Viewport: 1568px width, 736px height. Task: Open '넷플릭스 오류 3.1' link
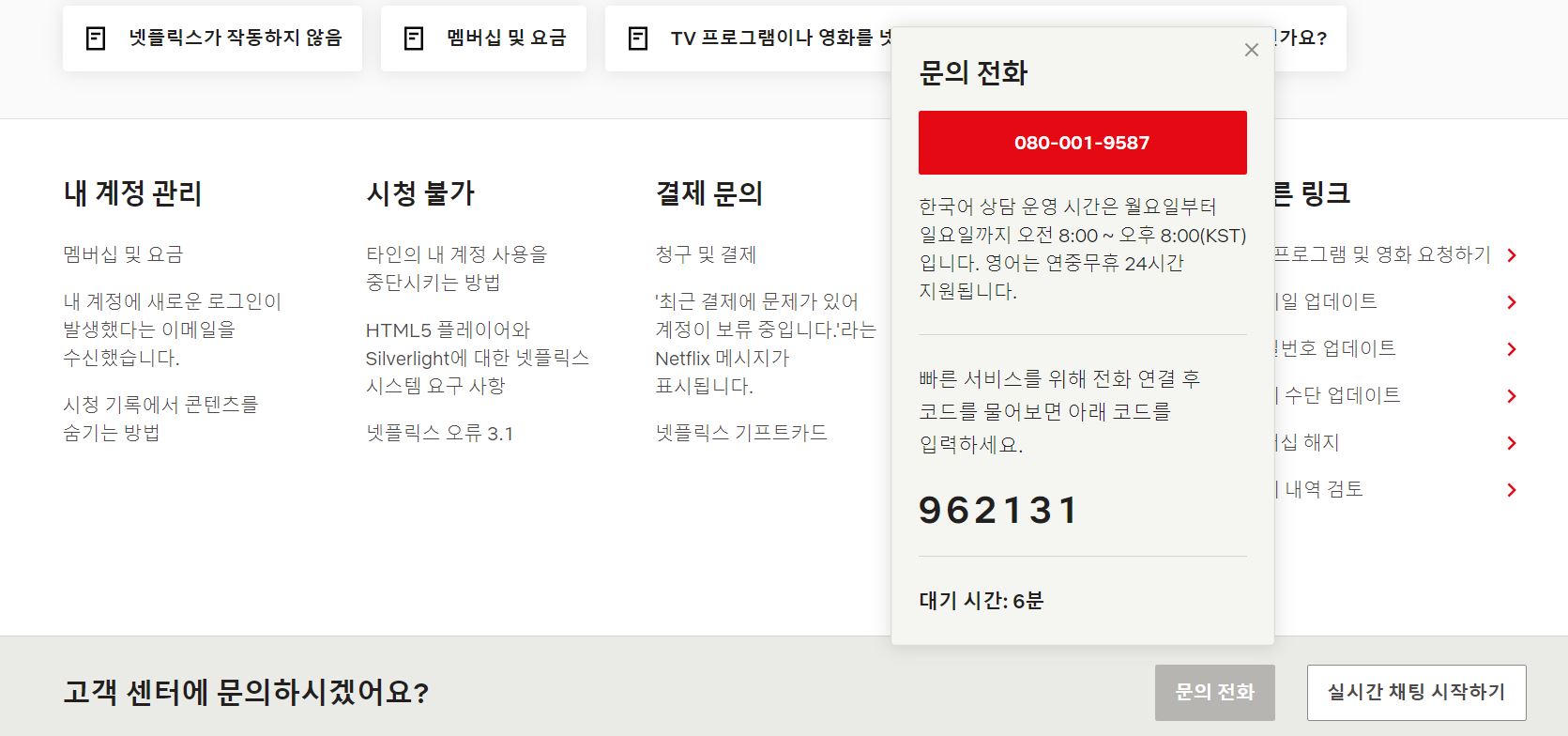[x=439, y=433]
